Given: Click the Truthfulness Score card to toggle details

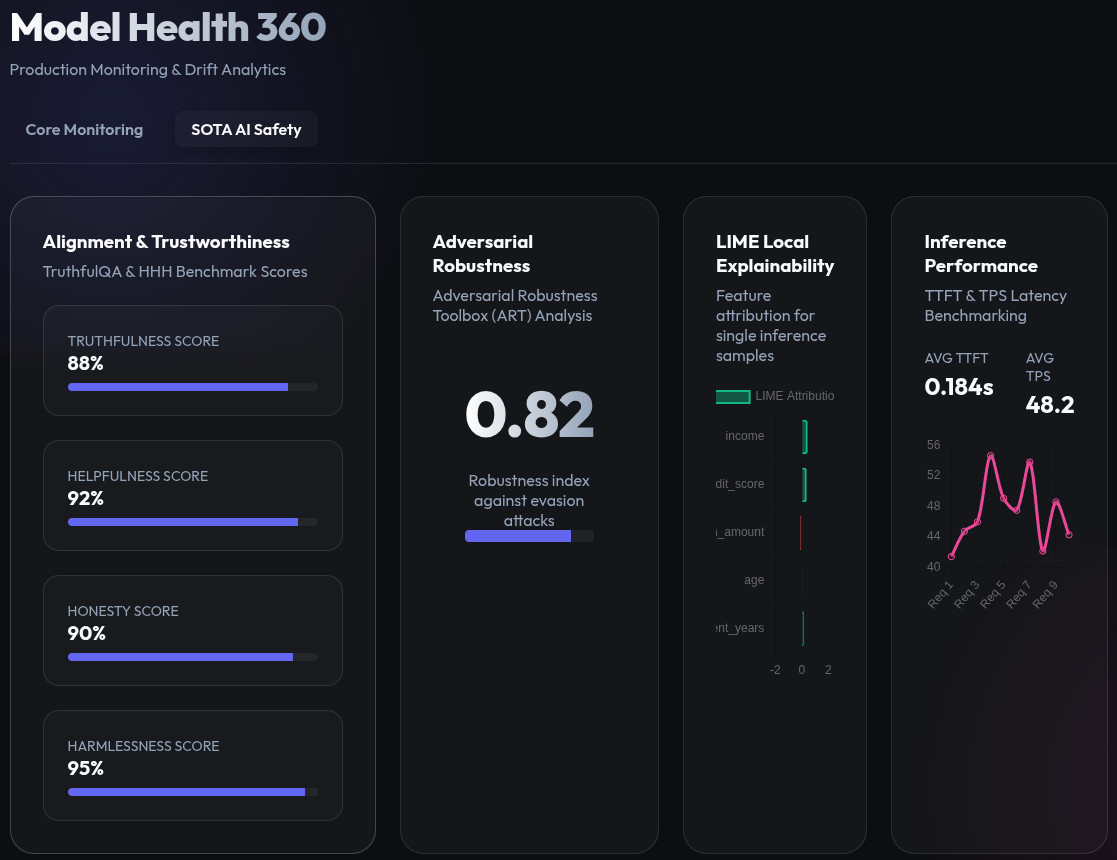Looking at the screenshot, I should [x=192, y=360].
